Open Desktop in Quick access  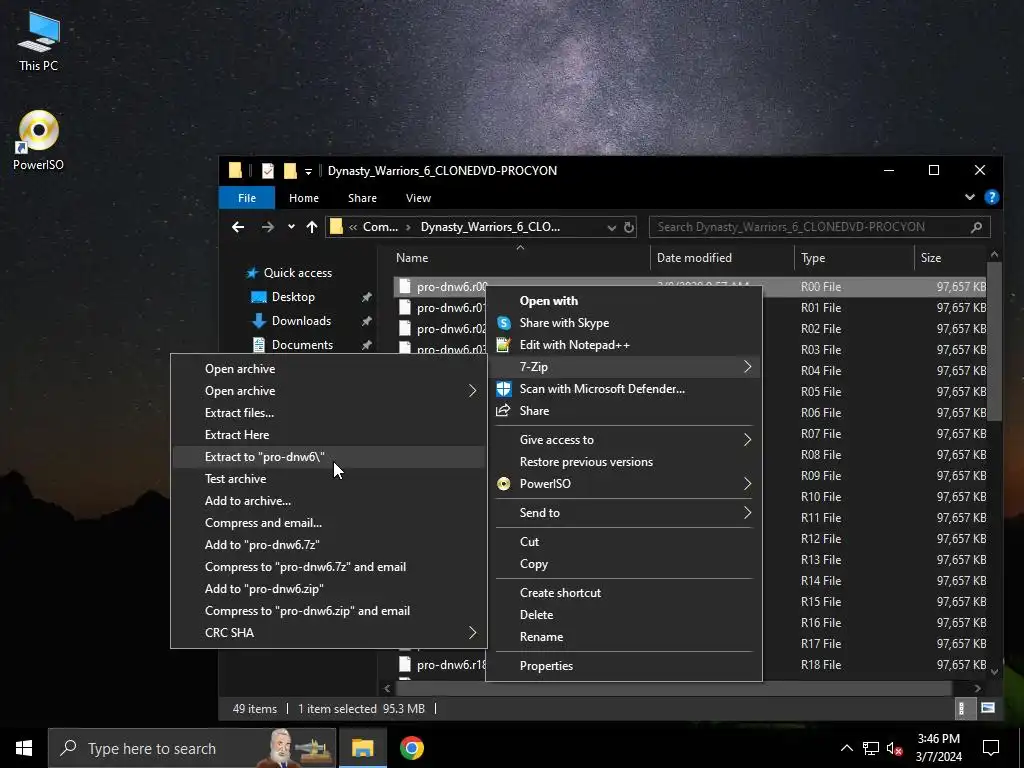click(293, 297)
